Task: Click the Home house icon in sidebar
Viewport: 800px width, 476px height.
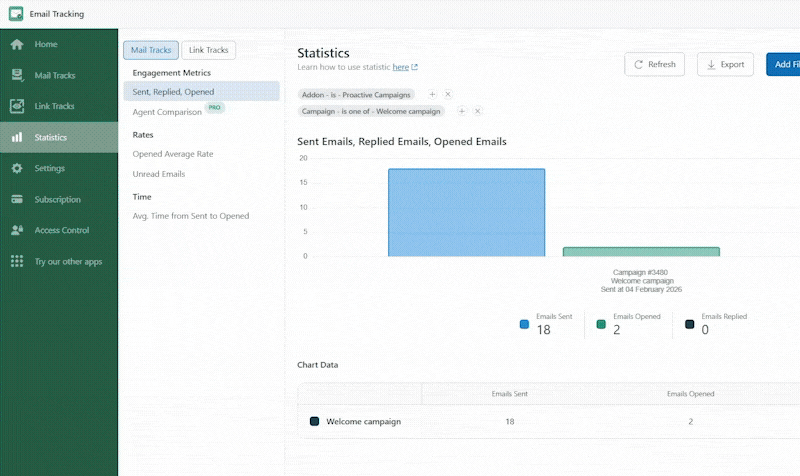Action: (17, 44)
